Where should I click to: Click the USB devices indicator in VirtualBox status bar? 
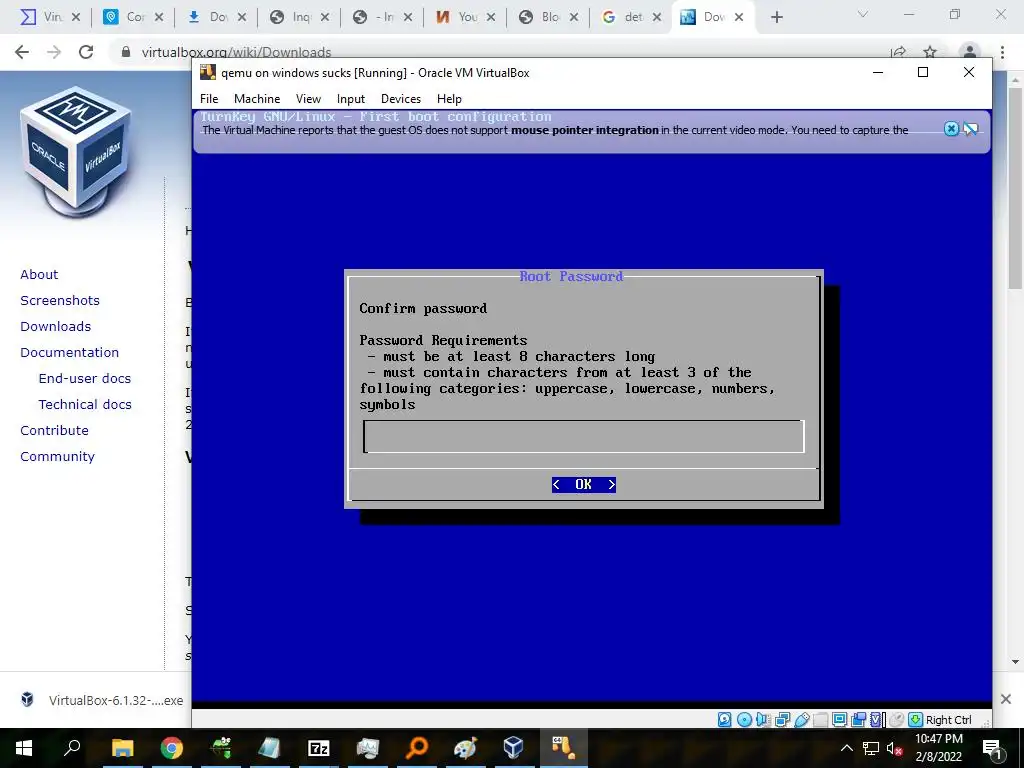(802, 720)
